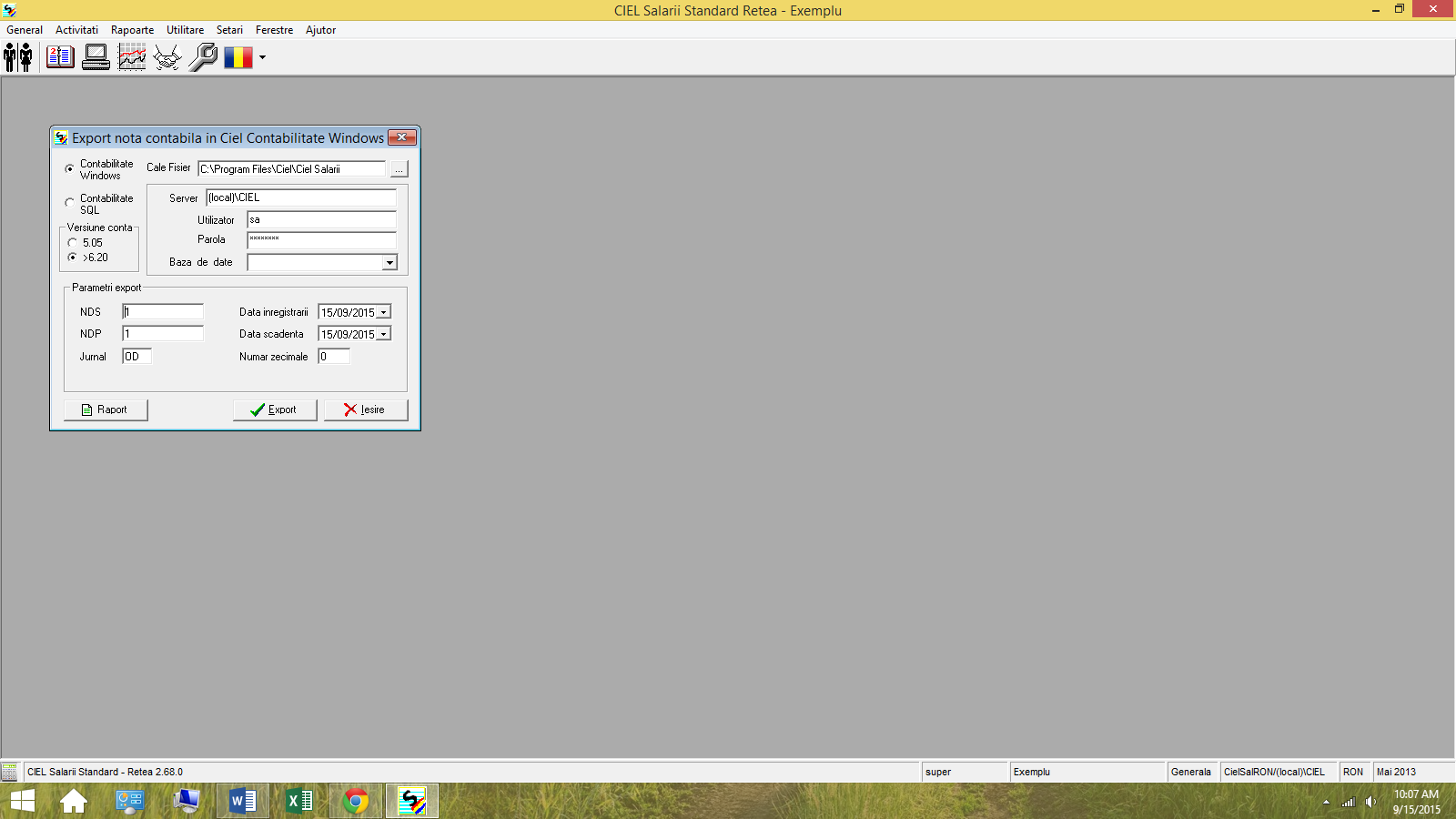
Task: Click the Server input field
Action: click(x=301, y=197)
